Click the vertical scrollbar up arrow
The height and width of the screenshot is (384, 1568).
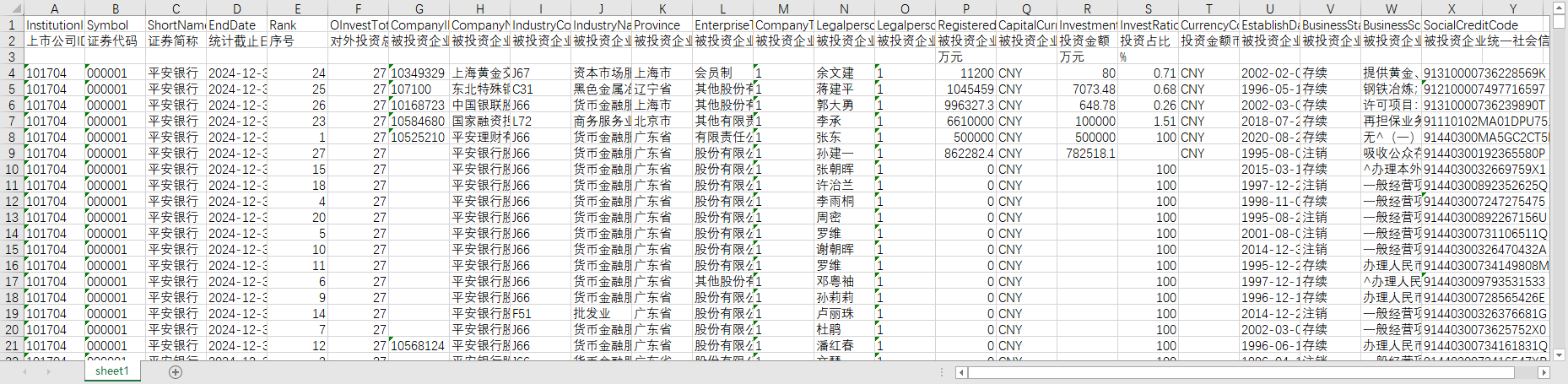[x=1560, y=7]
